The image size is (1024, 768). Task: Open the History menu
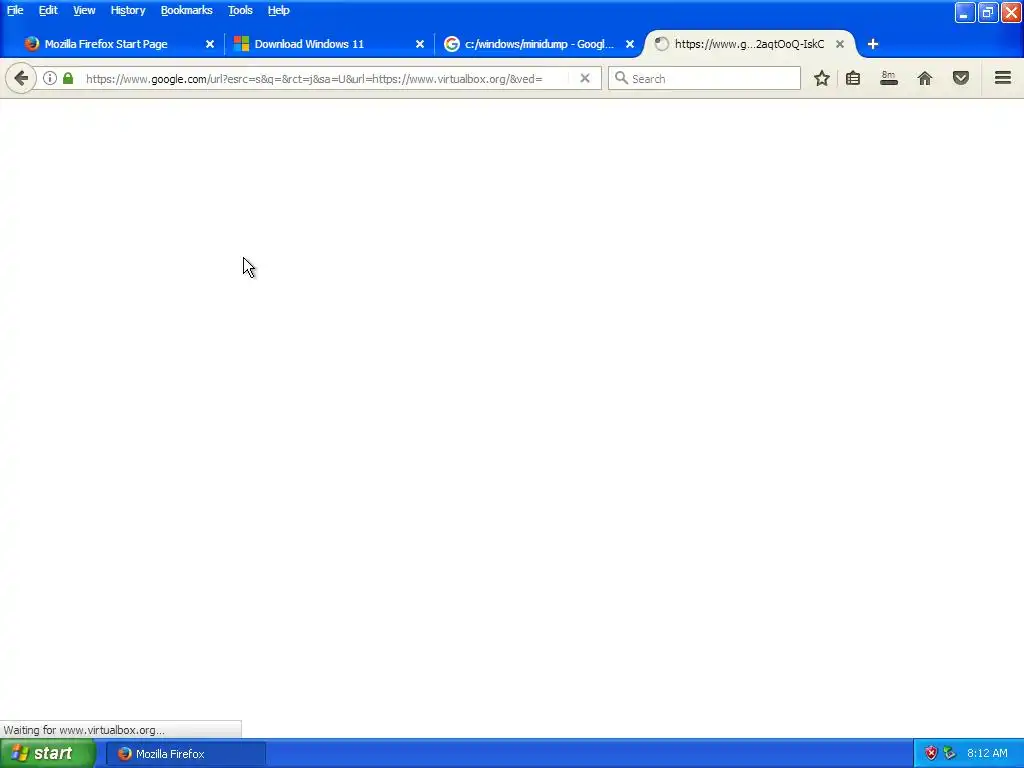[128, 10]
